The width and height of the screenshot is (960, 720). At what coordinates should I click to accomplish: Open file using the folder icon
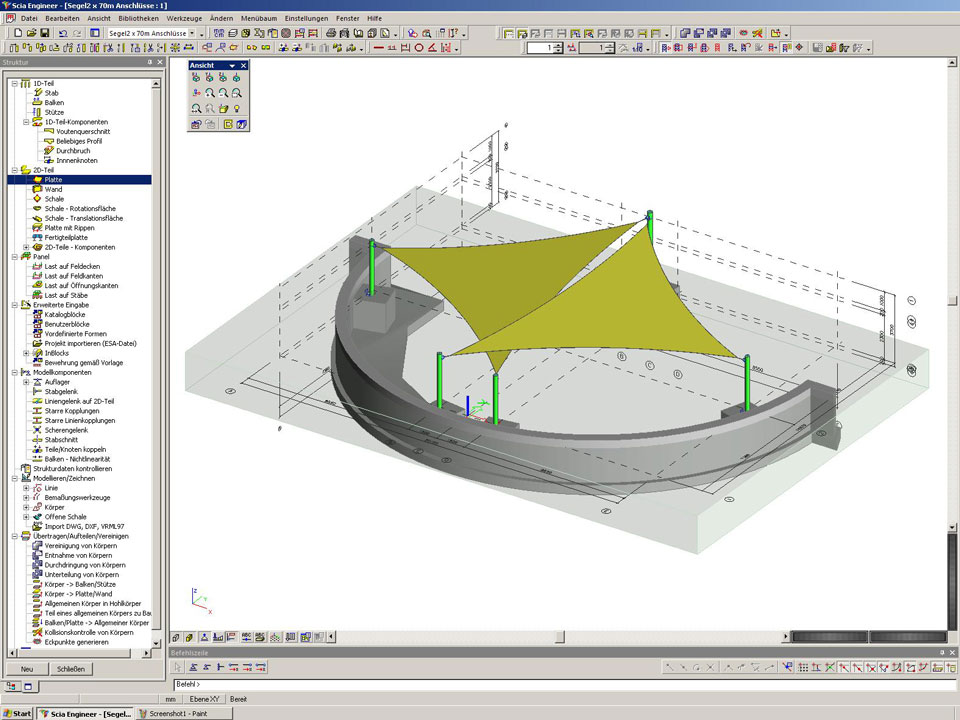[31, 33]
